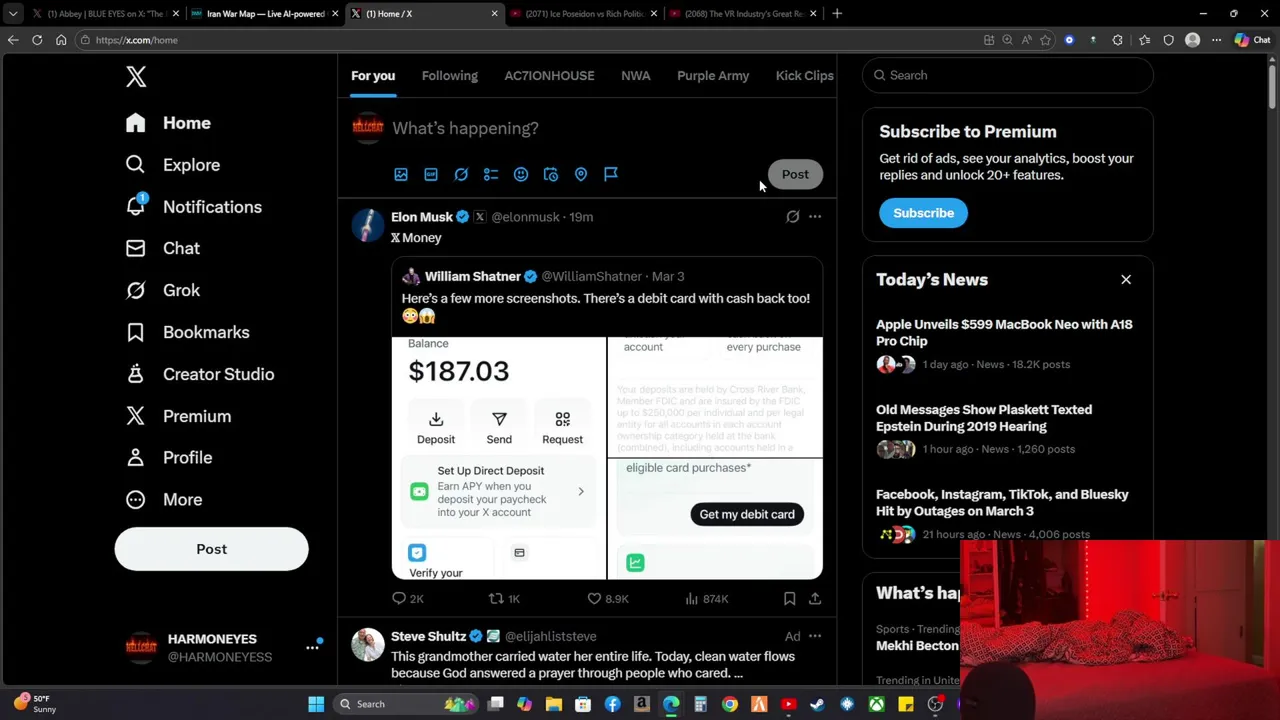Open the More menu in sidebar

pos(163,499)
